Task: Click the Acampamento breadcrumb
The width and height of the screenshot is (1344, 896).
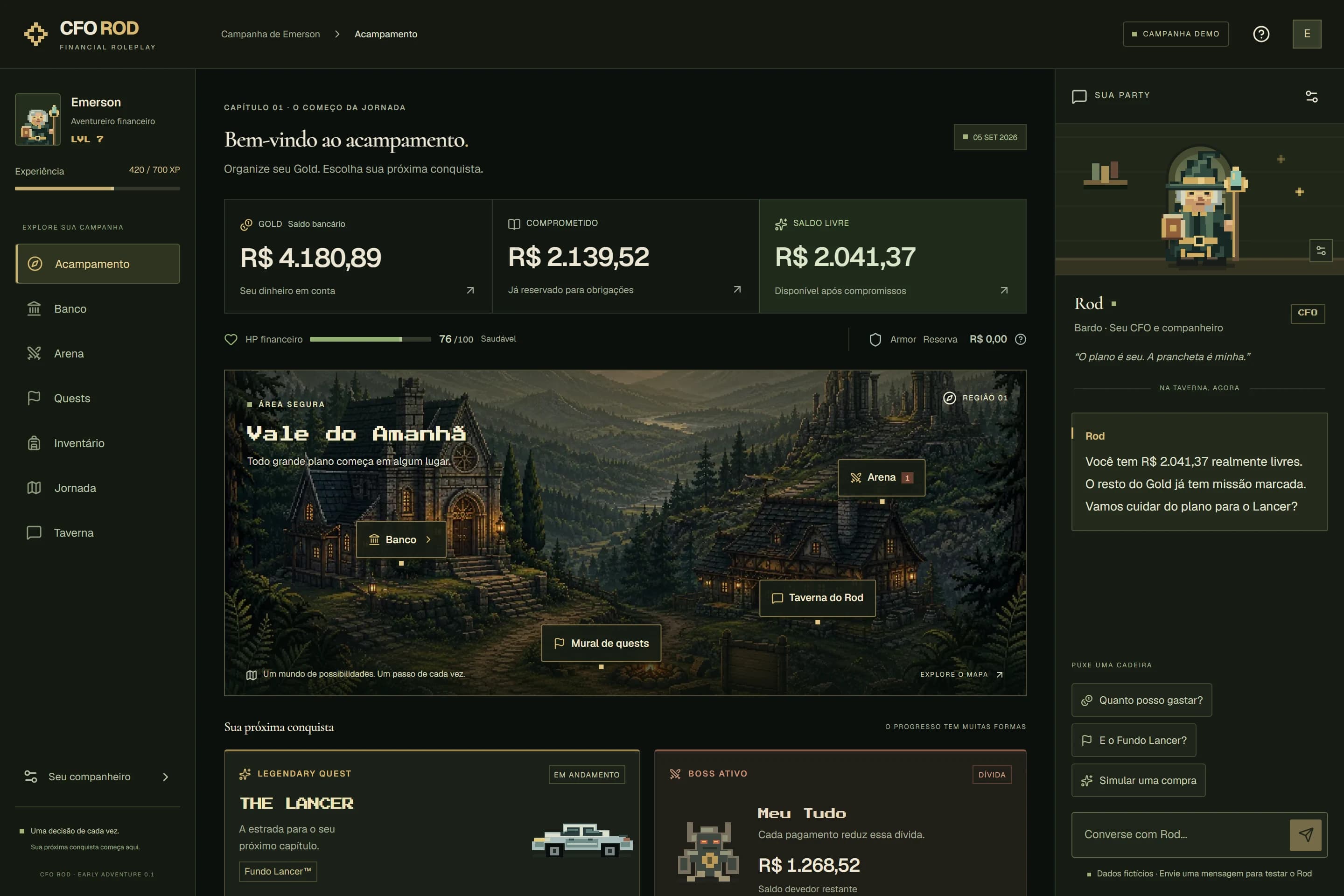Action: (386, 34)
